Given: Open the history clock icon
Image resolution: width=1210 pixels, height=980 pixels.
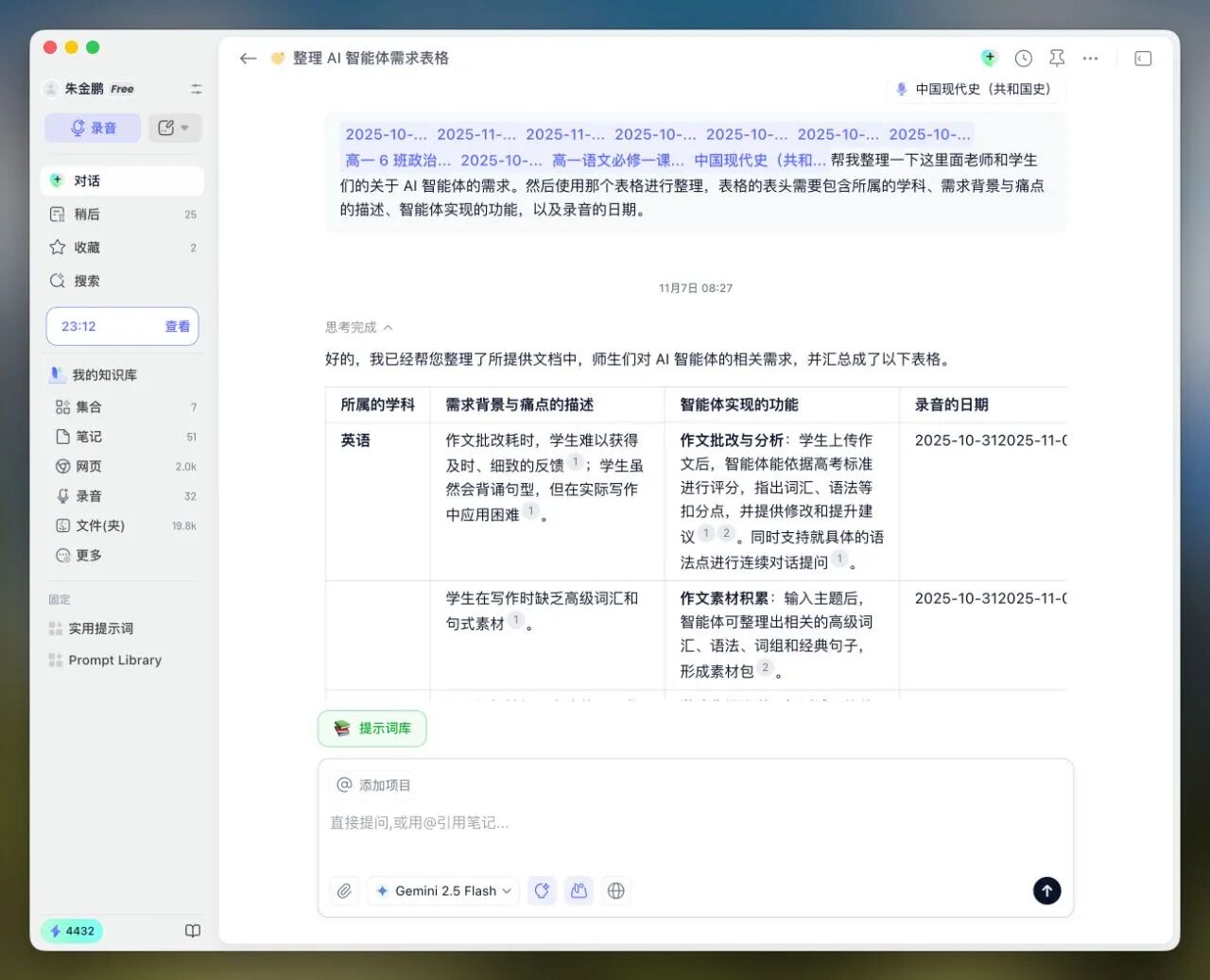Looking at the screenshot, I should tap(1023, 59).
